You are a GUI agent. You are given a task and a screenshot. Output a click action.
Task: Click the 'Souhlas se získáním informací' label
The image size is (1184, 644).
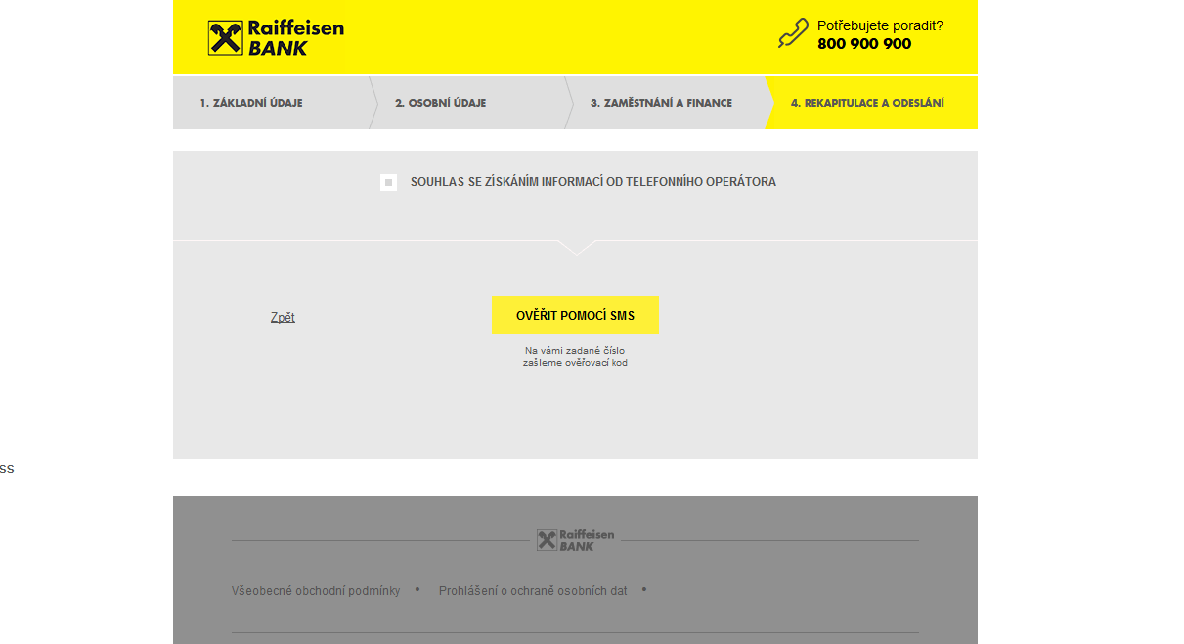tap(593, 182)
